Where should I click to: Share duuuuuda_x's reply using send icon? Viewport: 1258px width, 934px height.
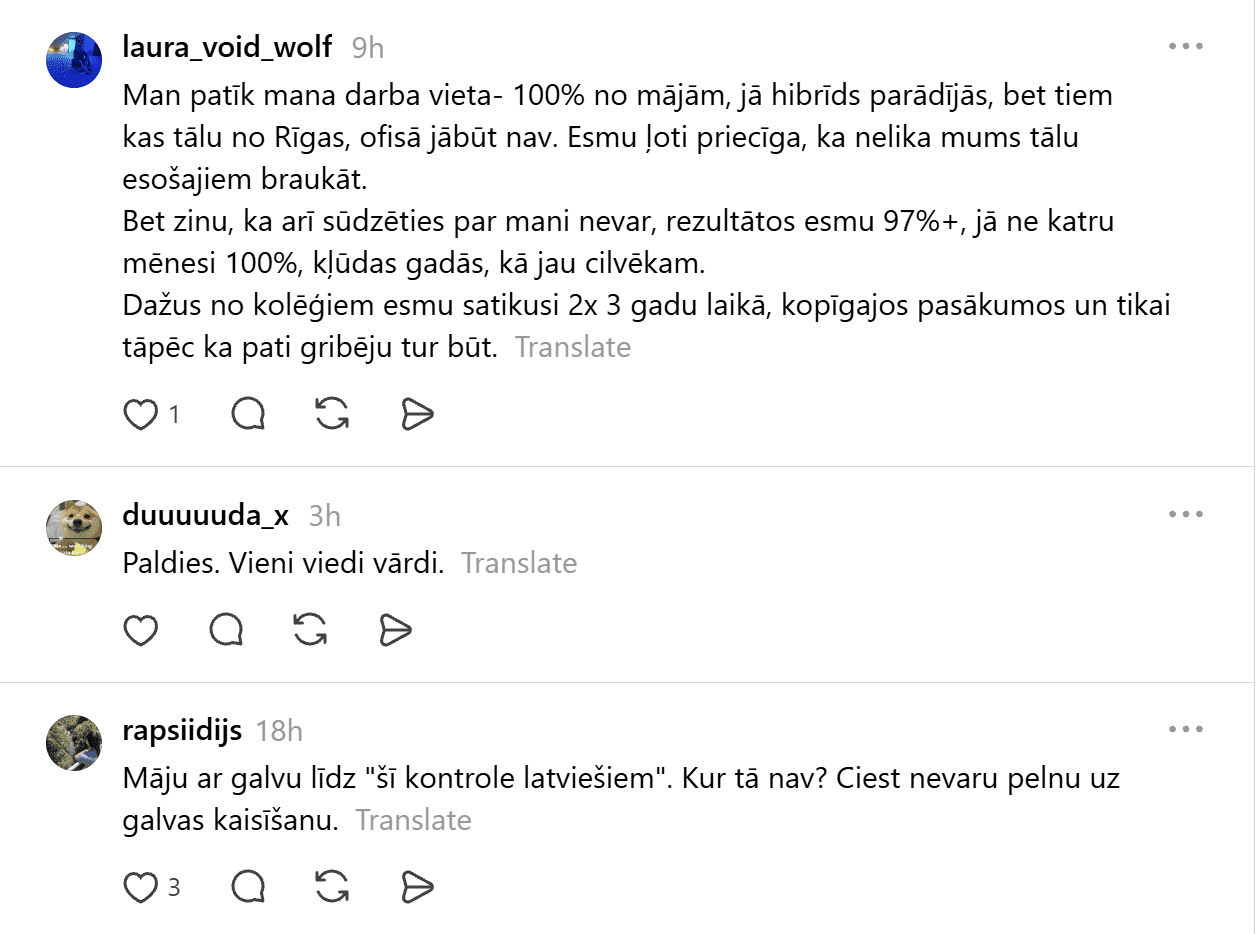[396, 630]
